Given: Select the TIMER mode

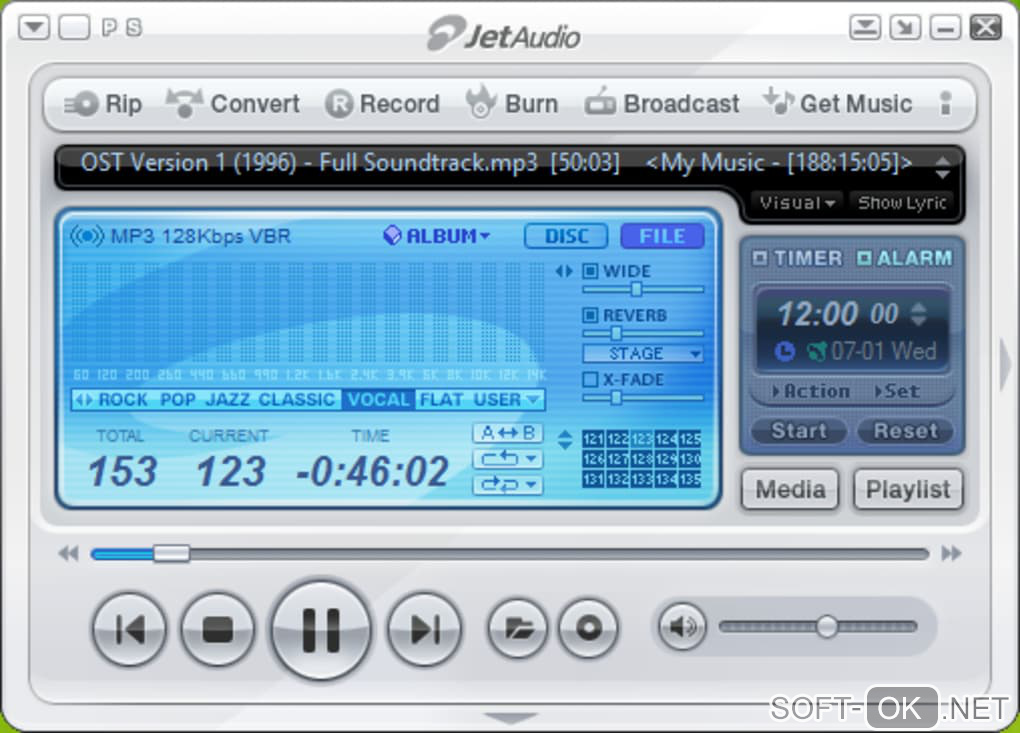Looking at the screenshot, I should point(798,258).
